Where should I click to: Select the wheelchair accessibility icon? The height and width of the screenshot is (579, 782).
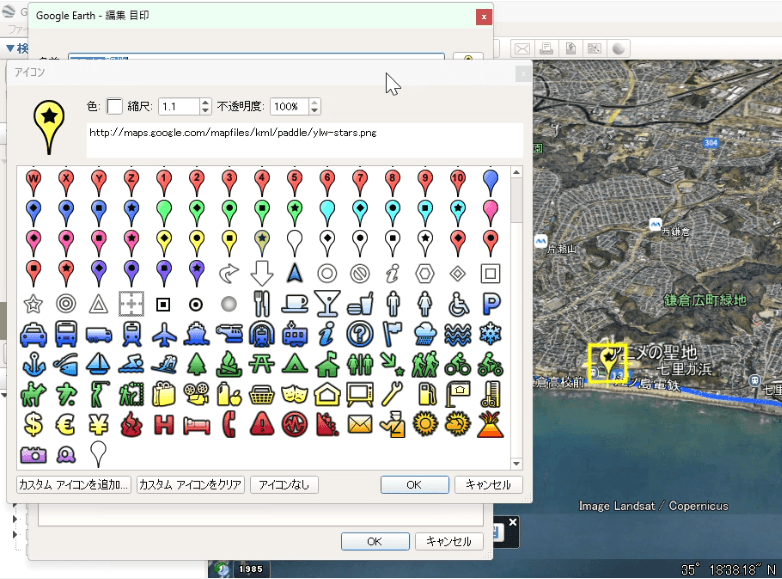(457, 303)
